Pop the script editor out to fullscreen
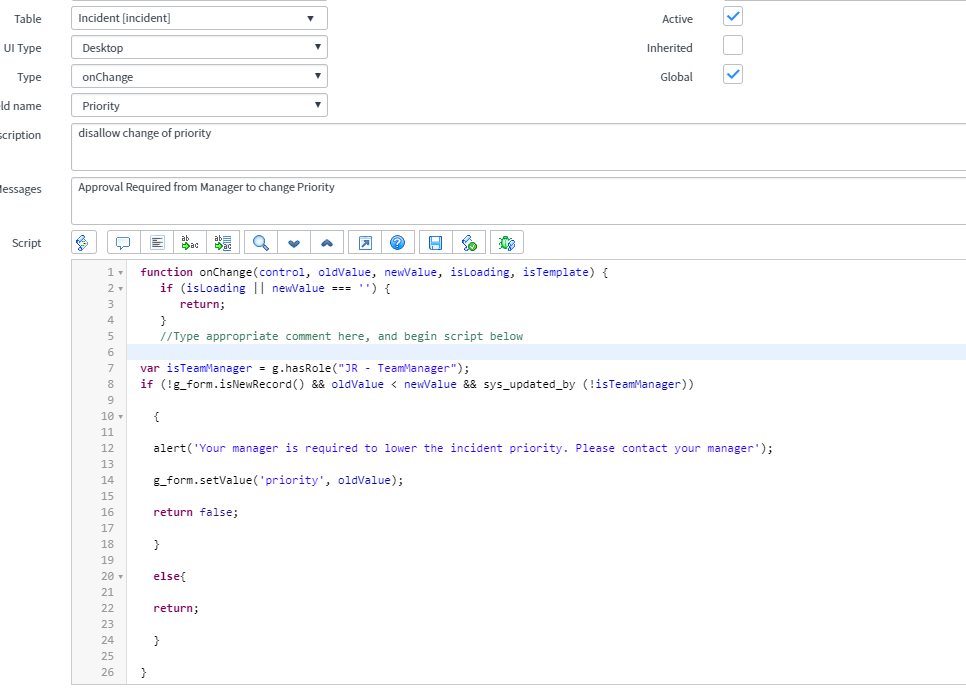Viewport: 966px width, 691px height. [x=364, y=242]
